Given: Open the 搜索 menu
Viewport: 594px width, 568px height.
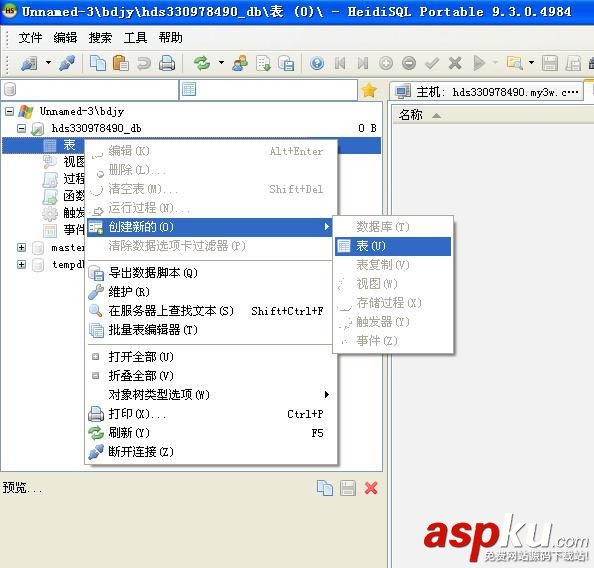Looking at the screenshot, I should tap(100, 38).
